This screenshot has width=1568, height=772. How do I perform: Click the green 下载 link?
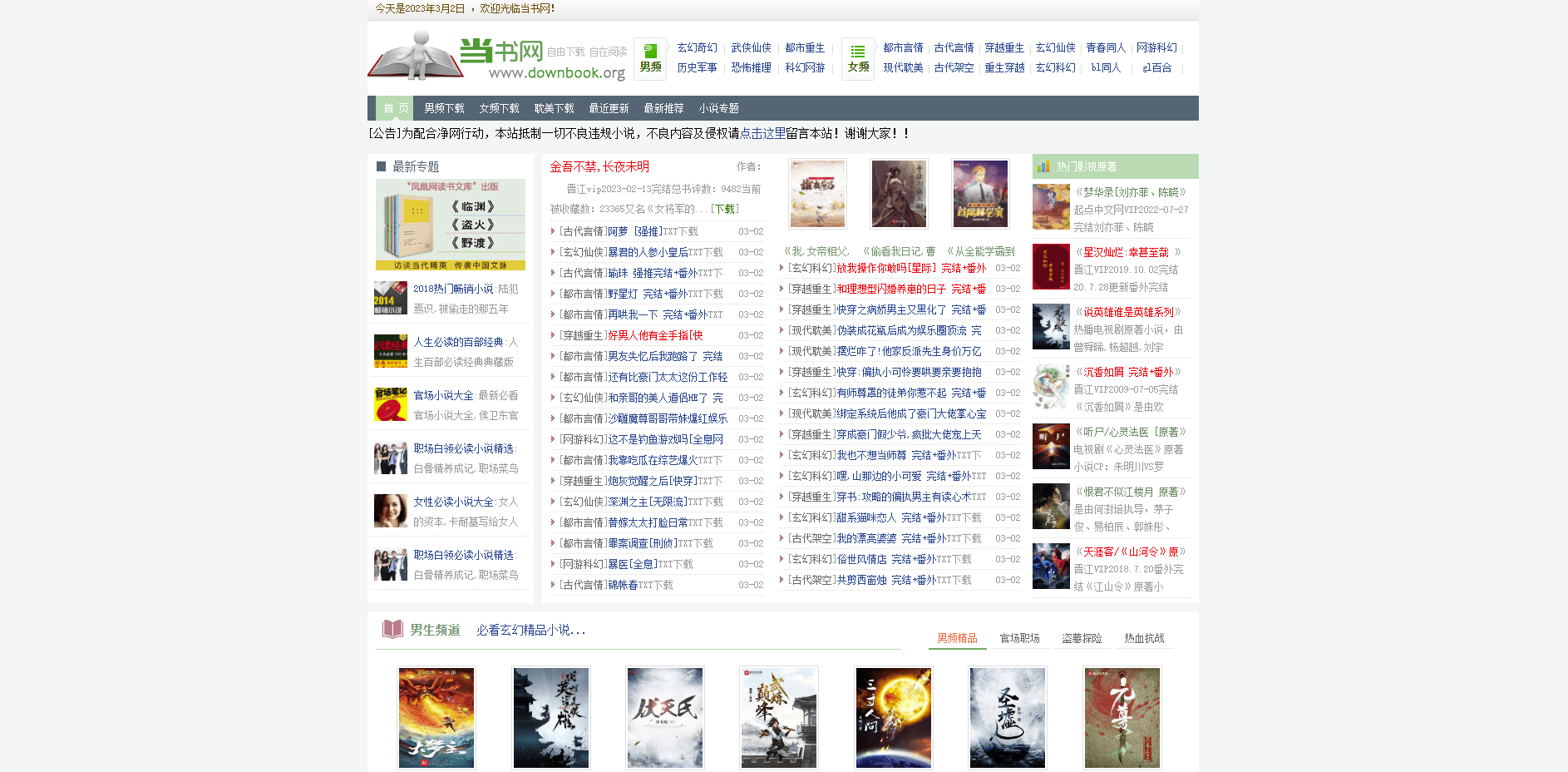(725, 209)
